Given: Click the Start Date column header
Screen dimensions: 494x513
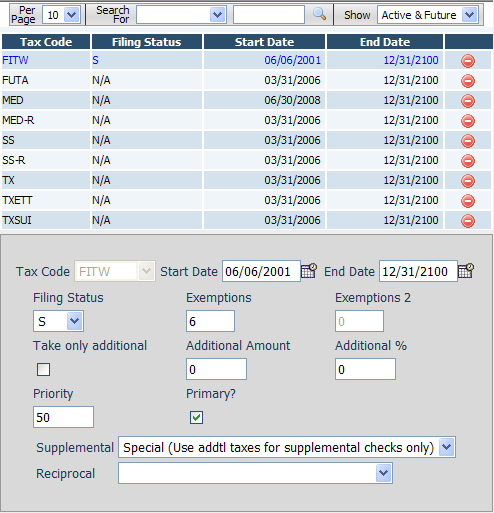Looking at the screenshot, I should 264,42.
